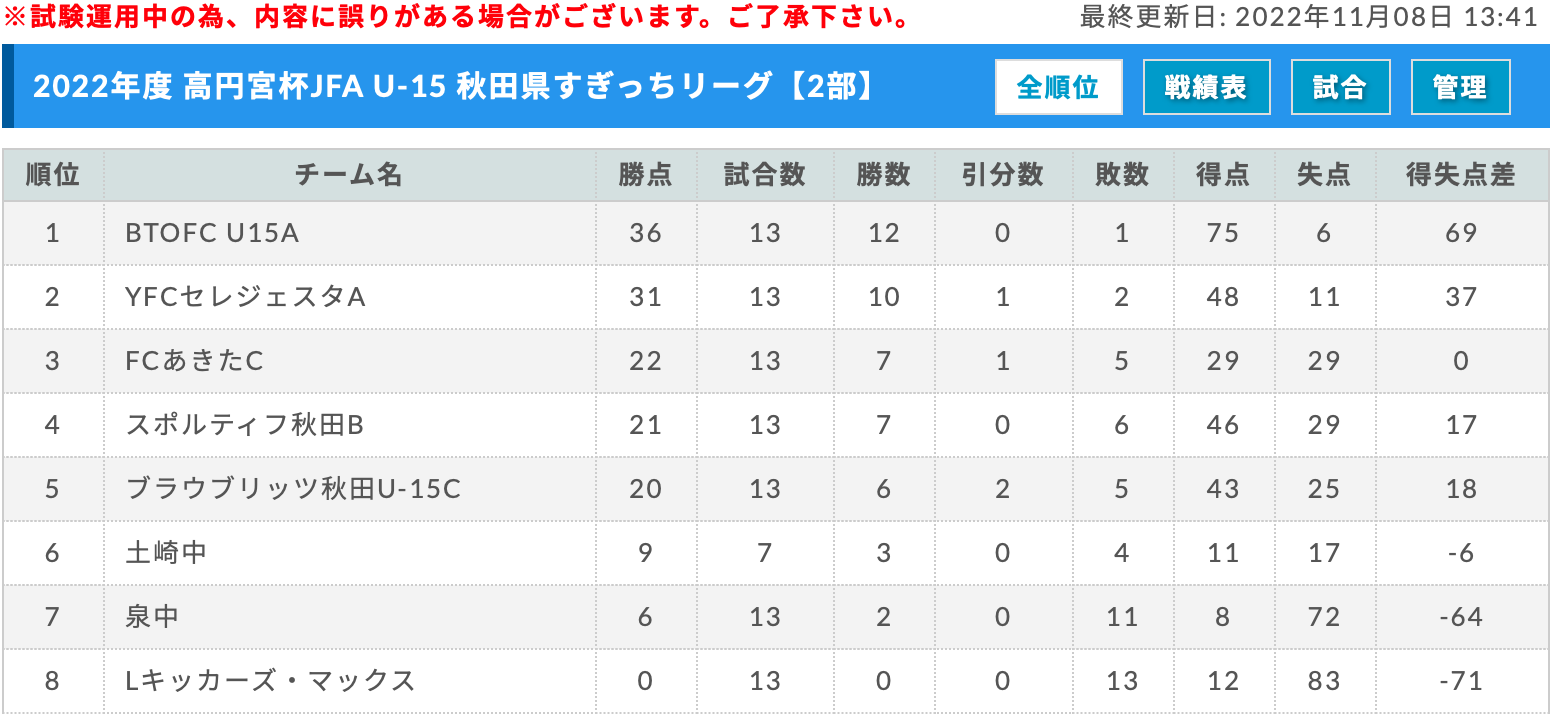The width and height of the screenshot is (1556, 718).
Task: Click スポルティフ秋田B team name
Action: click(244, 425)
